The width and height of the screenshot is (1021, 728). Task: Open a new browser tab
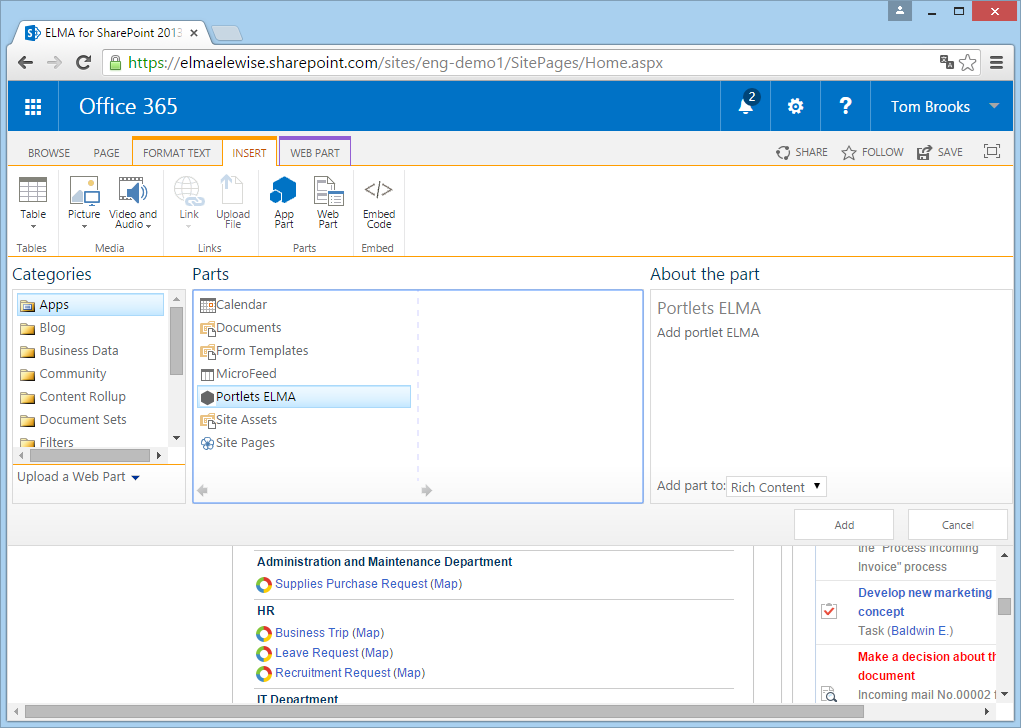[227, 33]
